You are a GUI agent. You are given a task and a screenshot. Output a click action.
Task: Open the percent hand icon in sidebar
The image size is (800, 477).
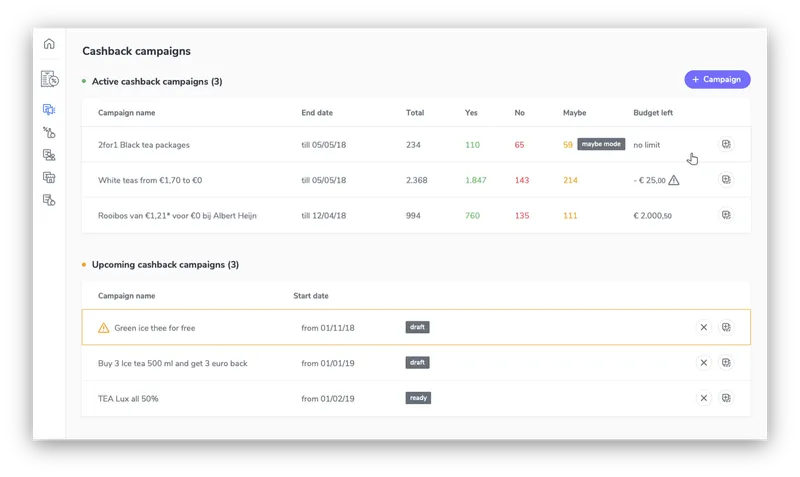tap(49, 133)
